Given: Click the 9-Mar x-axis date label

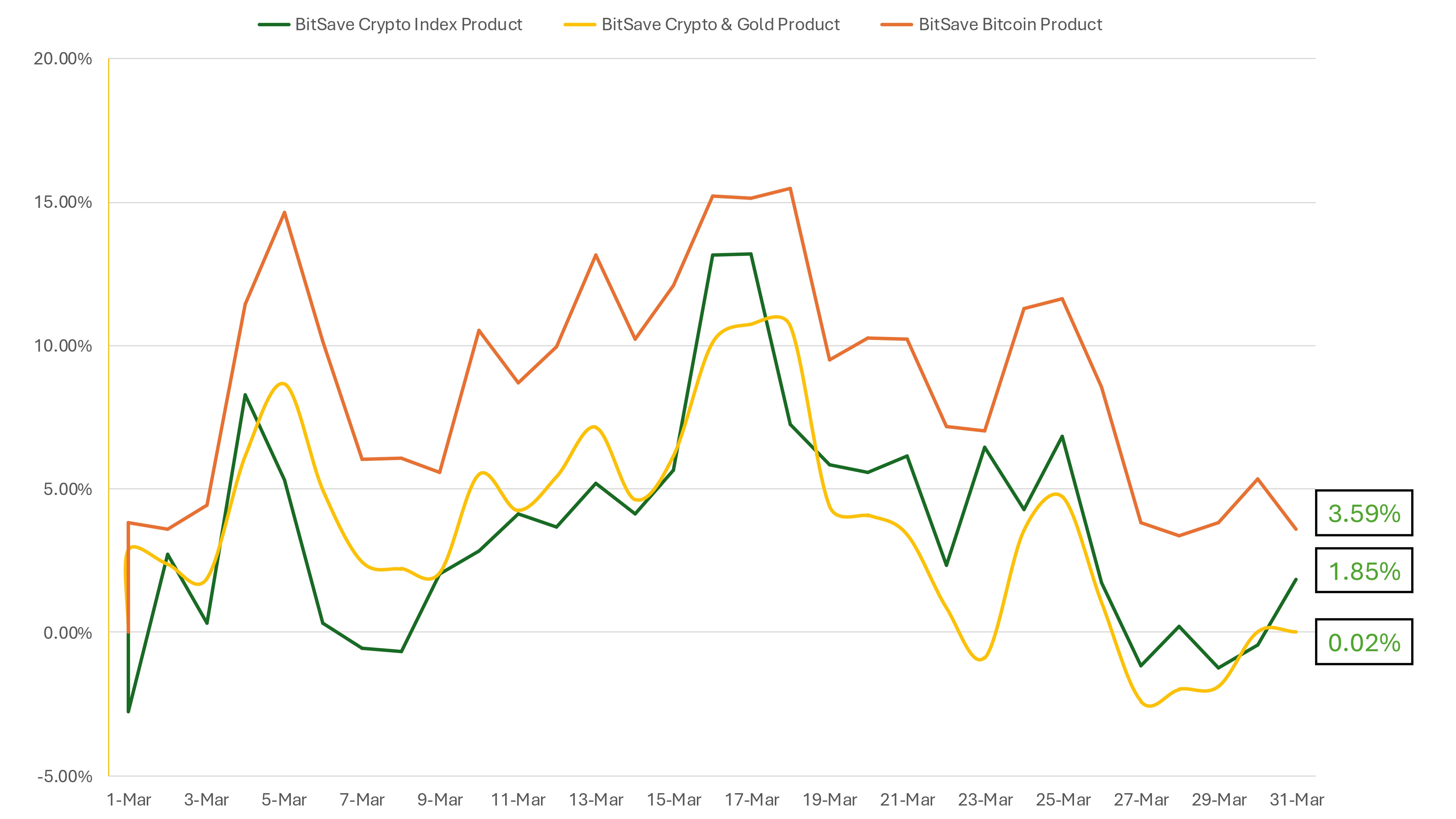Looking at the screenshot, I should tap(440, 800).
